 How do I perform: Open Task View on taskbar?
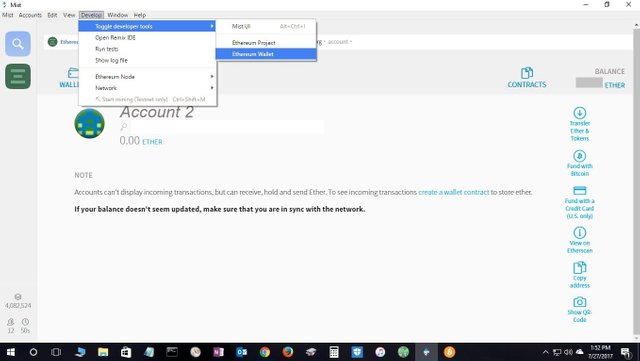pyautogui.click(x=56, y=352)
